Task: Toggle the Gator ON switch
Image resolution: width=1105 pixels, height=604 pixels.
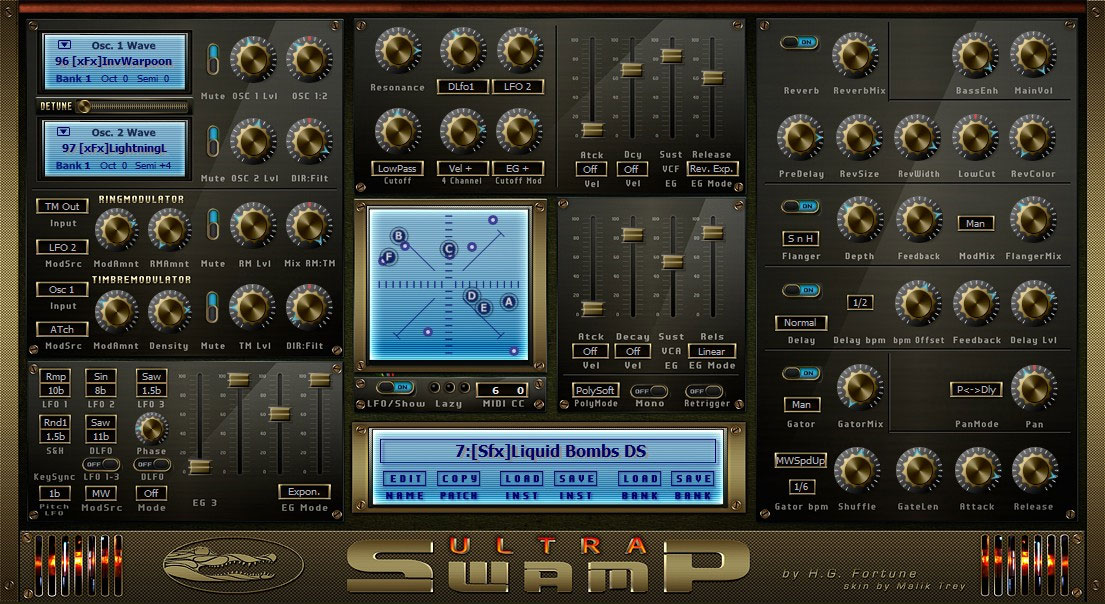Action: 801,373
